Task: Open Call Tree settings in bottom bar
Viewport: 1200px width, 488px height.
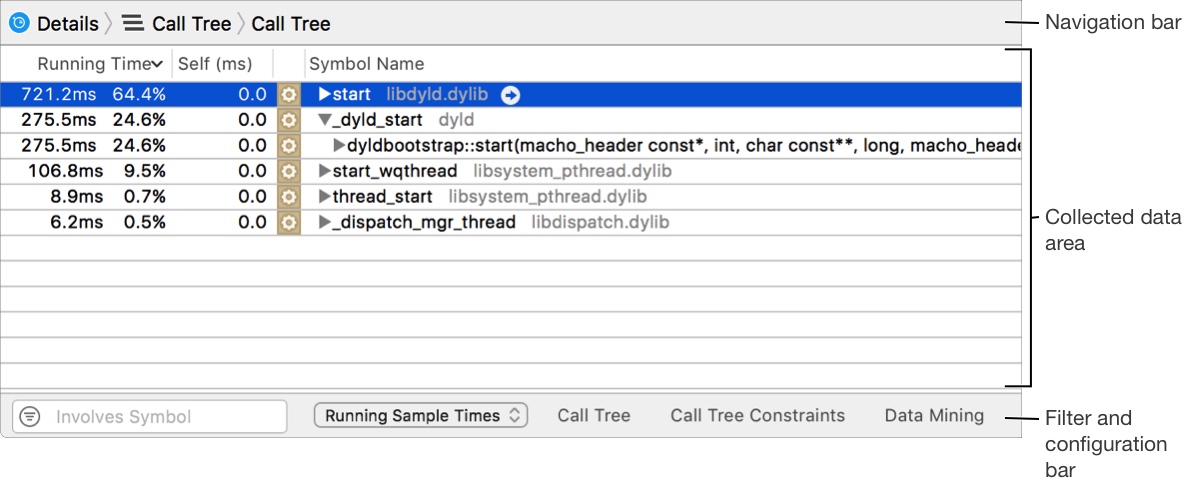Action: coord(594,416)
